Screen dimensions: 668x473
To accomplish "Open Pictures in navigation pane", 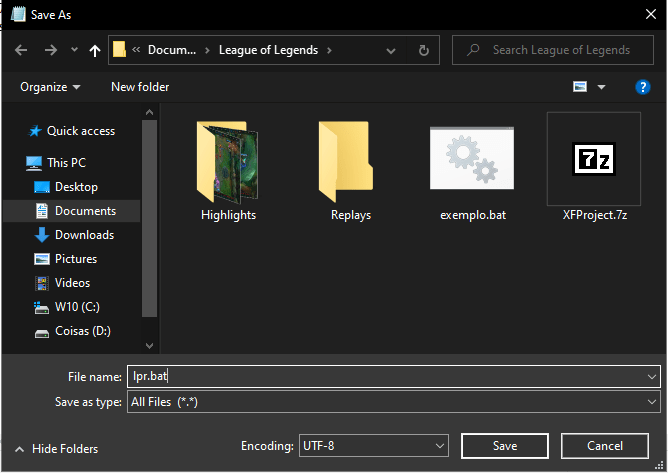I will pyautogui.click(x=76, y=259).
